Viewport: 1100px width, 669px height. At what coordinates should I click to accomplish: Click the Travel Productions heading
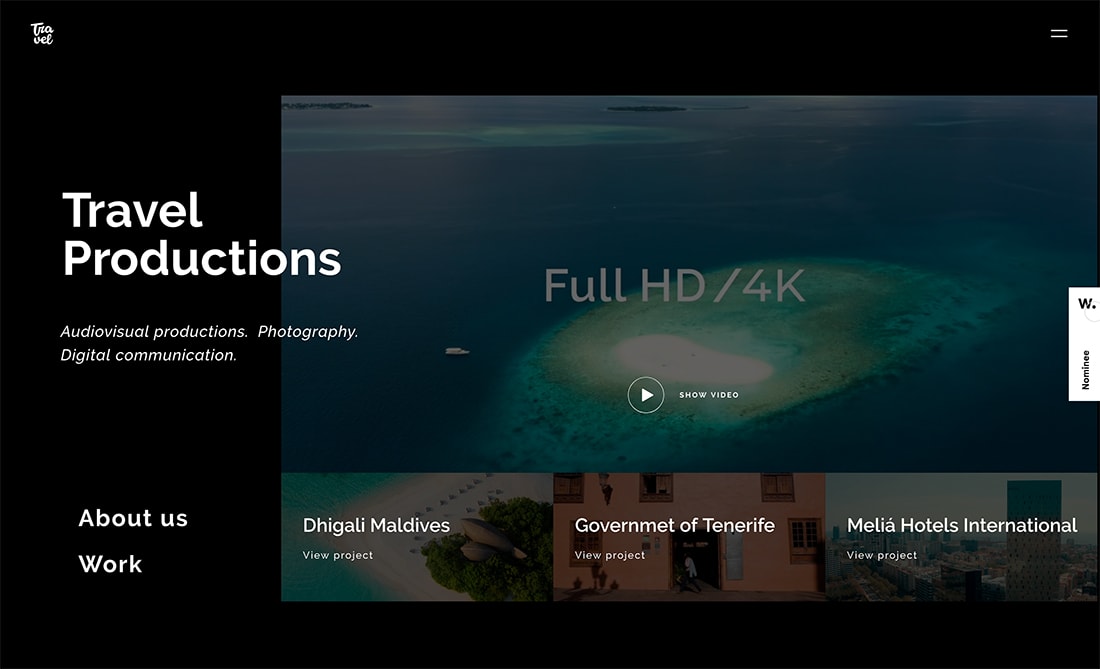pos(202,235)
